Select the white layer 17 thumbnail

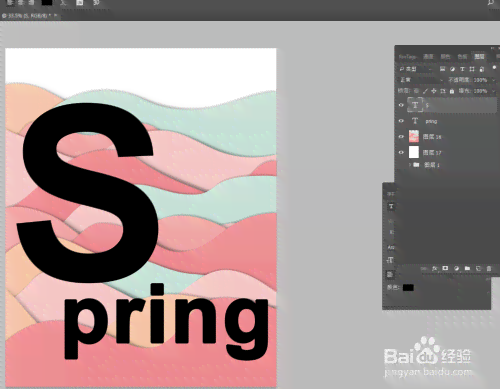tap(414, 152)
